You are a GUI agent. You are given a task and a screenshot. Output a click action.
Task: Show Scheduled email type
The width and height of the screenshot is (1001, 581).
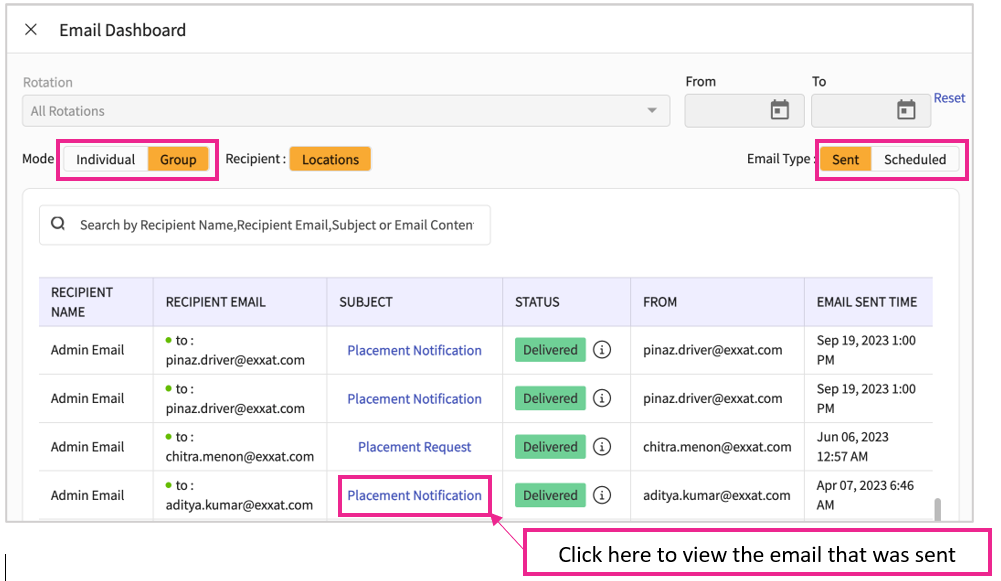pyautogui.click(x=914, y=159)
